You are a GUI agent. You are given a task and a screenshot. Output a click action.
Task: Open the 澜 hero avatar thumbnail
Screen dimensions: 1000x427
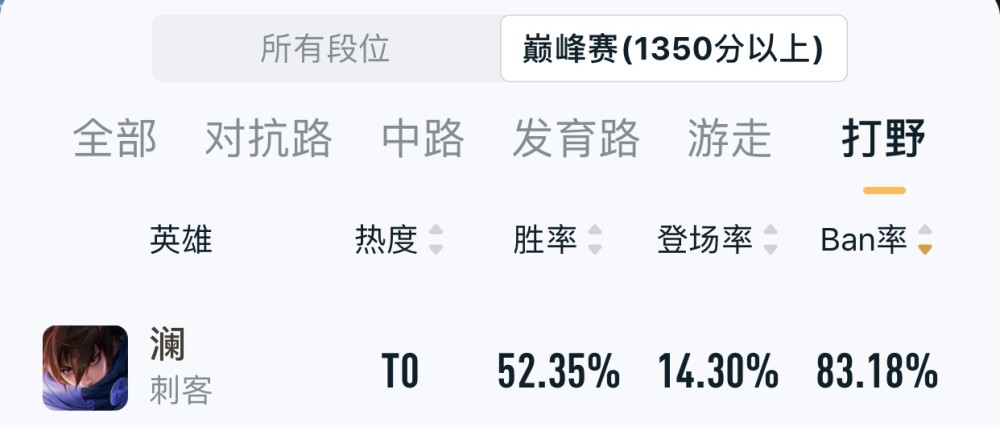(x=85, y=368)
